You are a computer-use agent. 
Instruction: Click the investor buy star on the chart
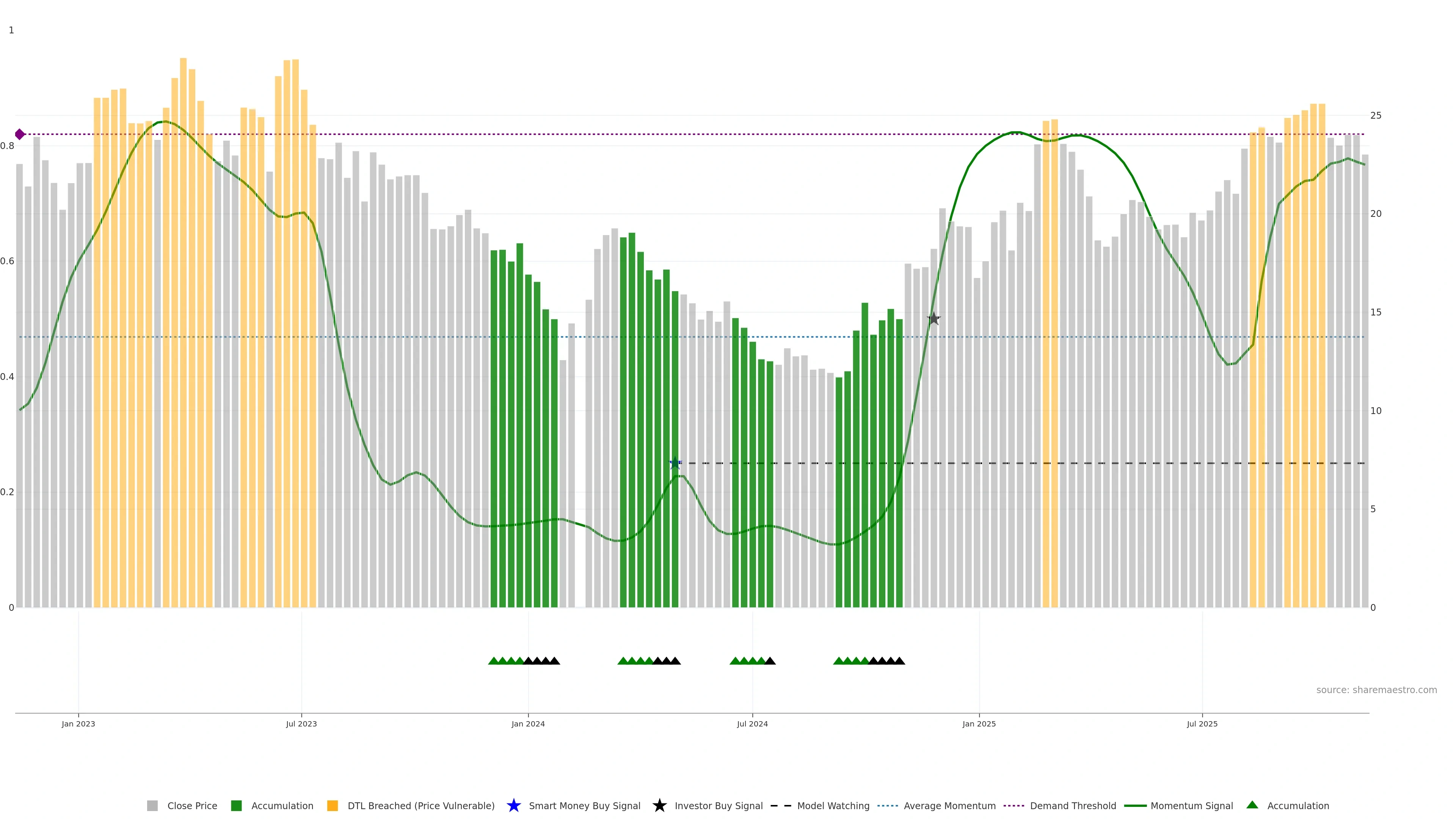[x=934, y=319]
